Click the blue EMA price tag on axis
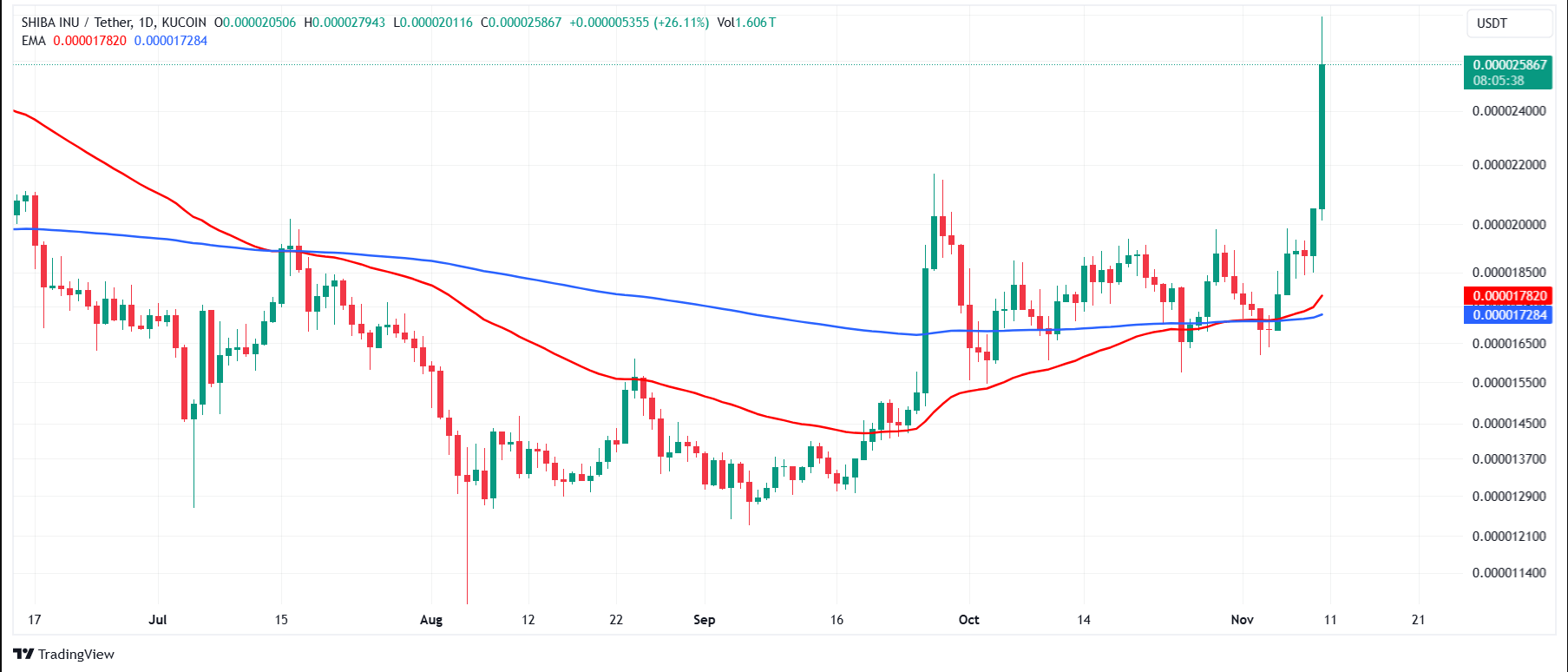 pyautogui.click(x=1508, y=315)
